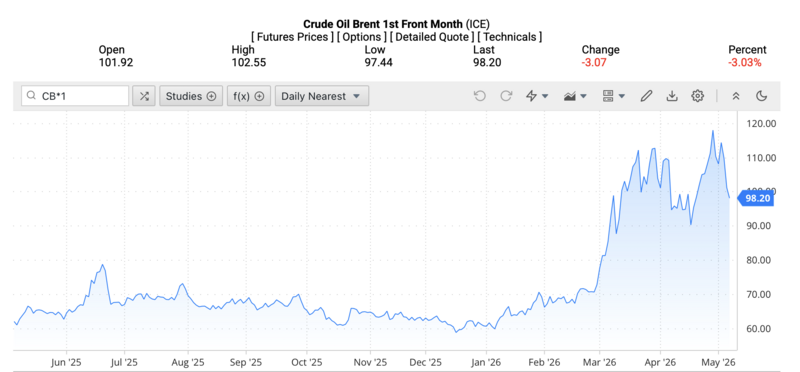Open the Options link
This screenshot has width=800, height=372.
click(362, 37)
